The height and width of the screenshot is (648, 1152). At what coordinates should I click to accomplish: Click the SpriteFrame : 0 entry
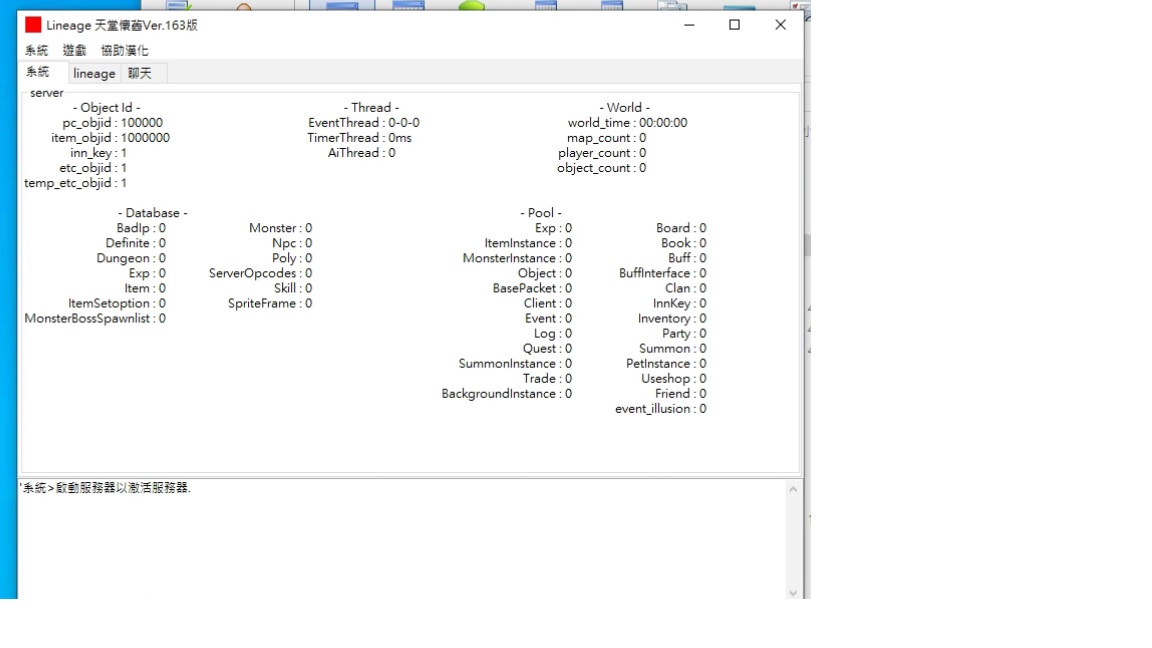click(270, 303)
